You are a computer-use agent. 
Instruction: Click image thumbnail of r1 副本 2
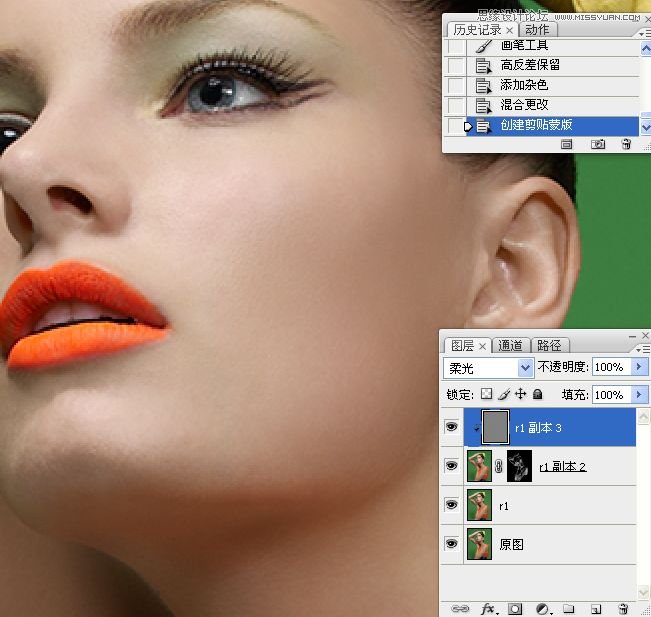click(x=480, y=466)
